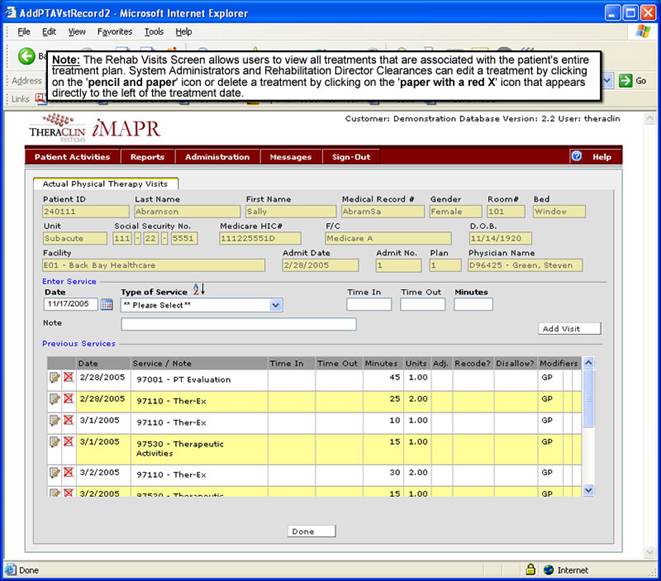Delete the 3/2/2005 97110 Ther-Ex treatment
The image size is (661, 581).
(68, 470)
